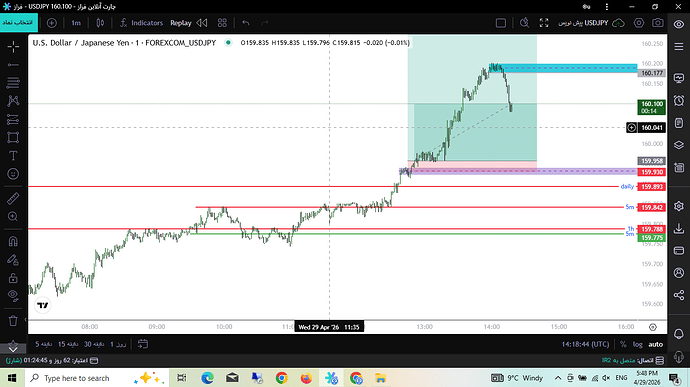Open the time axis settings icon beside 16:00
Viewport: 690px width, 387px height.
[x=653, y=327]
